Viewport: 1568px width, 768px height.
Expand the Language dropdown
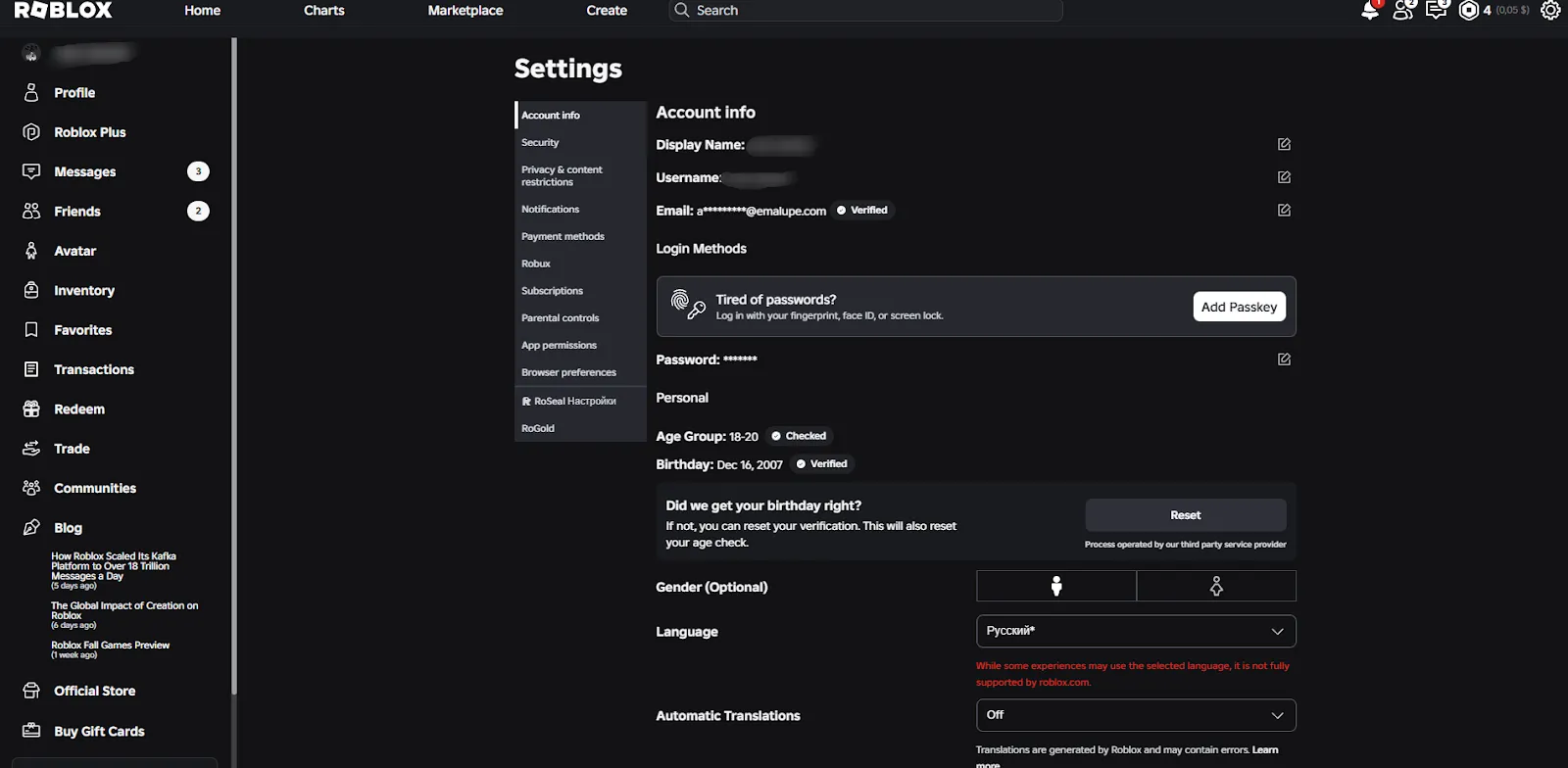pos(1136,631)
